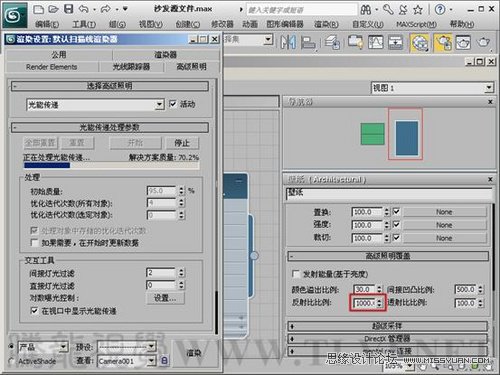Click the Mirror tool icon
Viewport: 500px width, 375px height.
(x=288, y=42)
